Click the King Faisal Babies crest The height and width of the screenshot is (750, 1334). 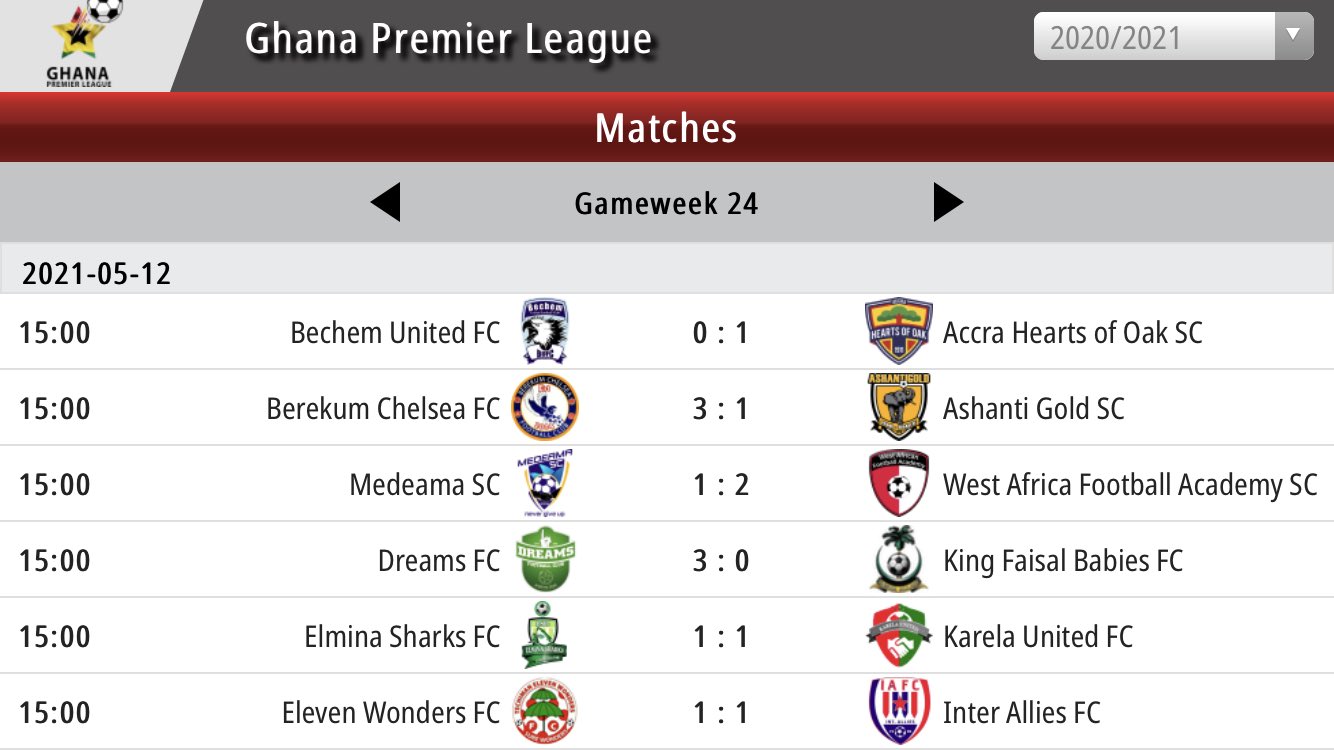pos(899,560)
